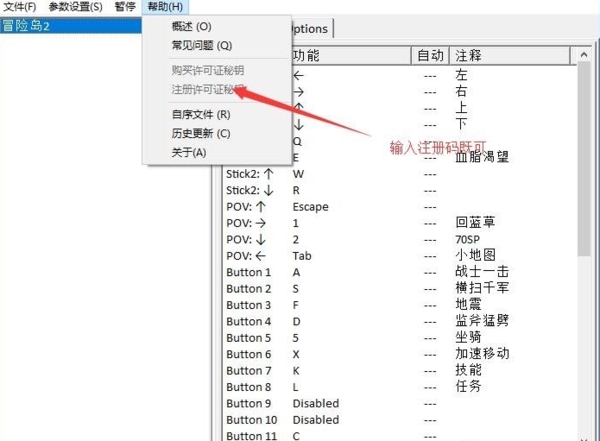Click the auto column dashes for Button 1
Image resolution: width=600 pixels, height=441 pixels.
(430, 273)
